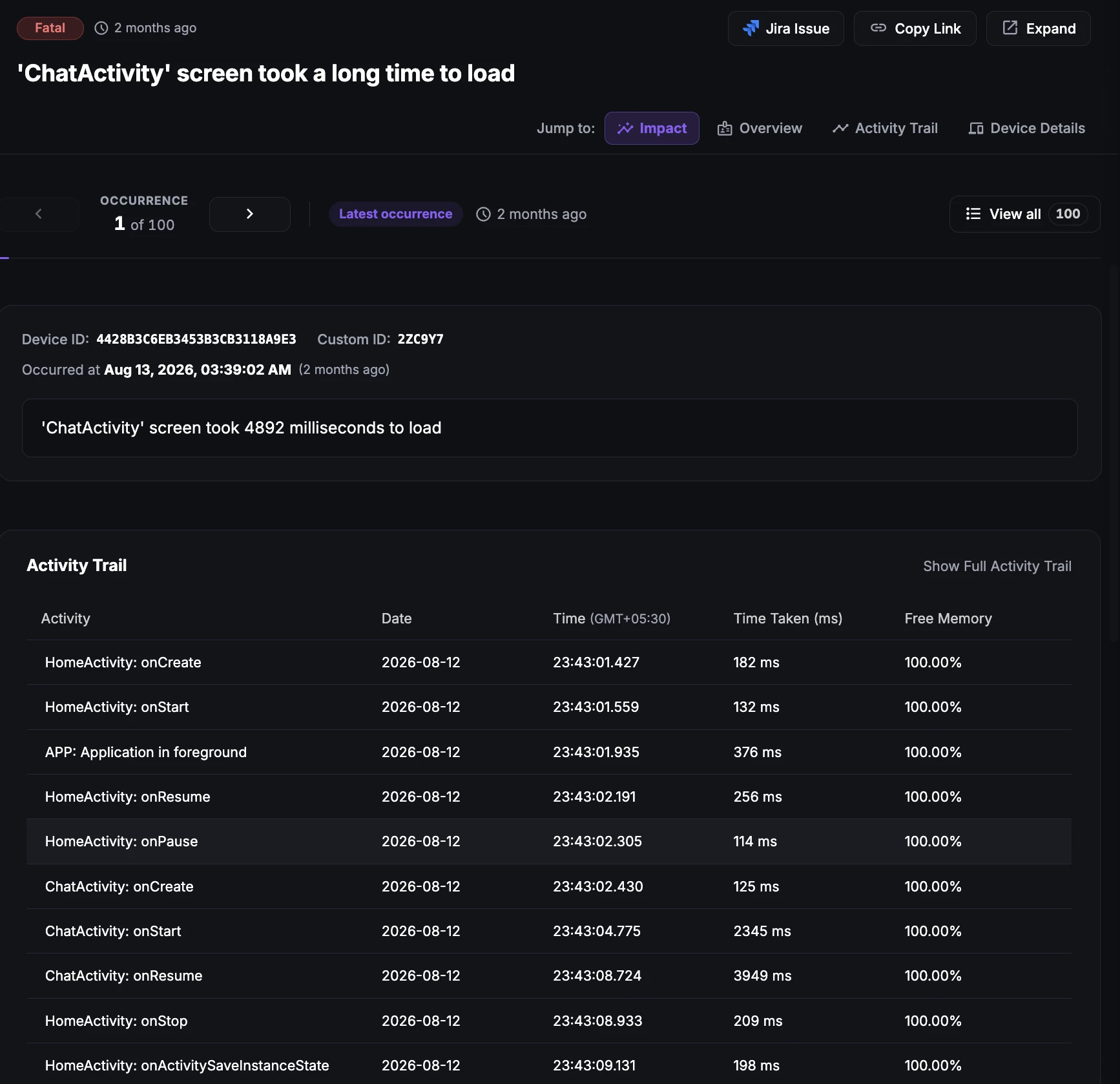Click the Overview clipboard icon
The width and height of the screenshot is (1120, 1084).
point(725,128)
